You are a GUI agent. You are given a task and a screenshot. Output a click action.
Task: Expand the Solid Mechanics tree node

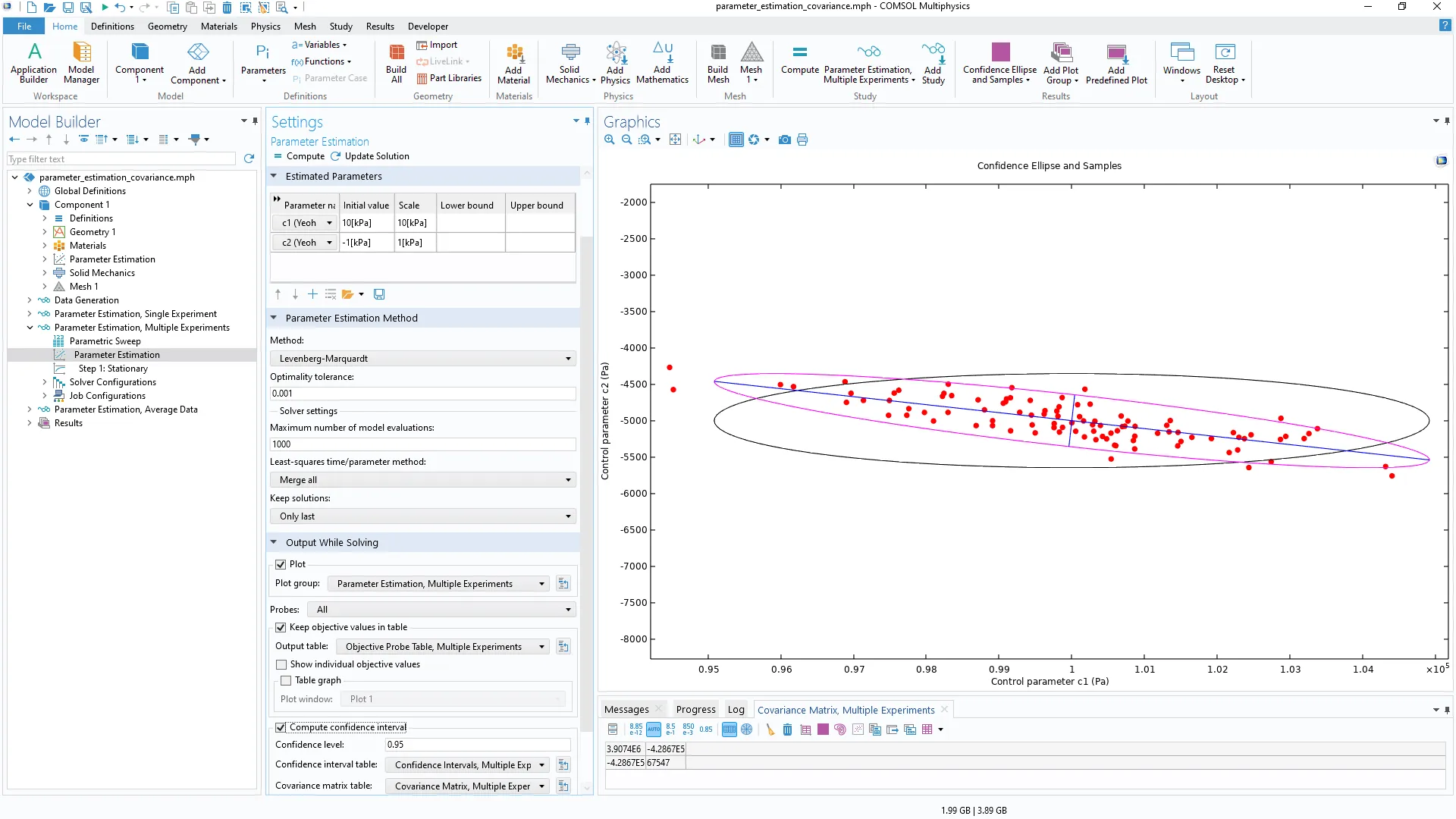click(45, 273)
